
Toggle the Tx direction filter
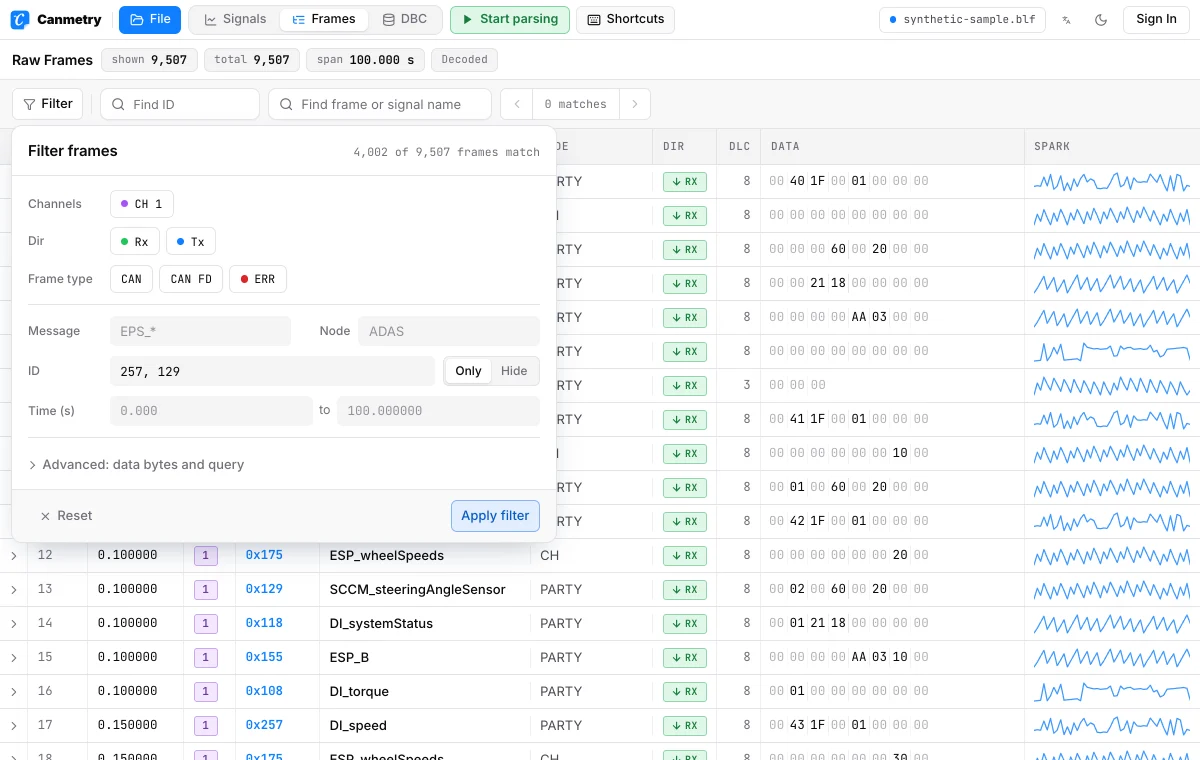pos(190,242)
